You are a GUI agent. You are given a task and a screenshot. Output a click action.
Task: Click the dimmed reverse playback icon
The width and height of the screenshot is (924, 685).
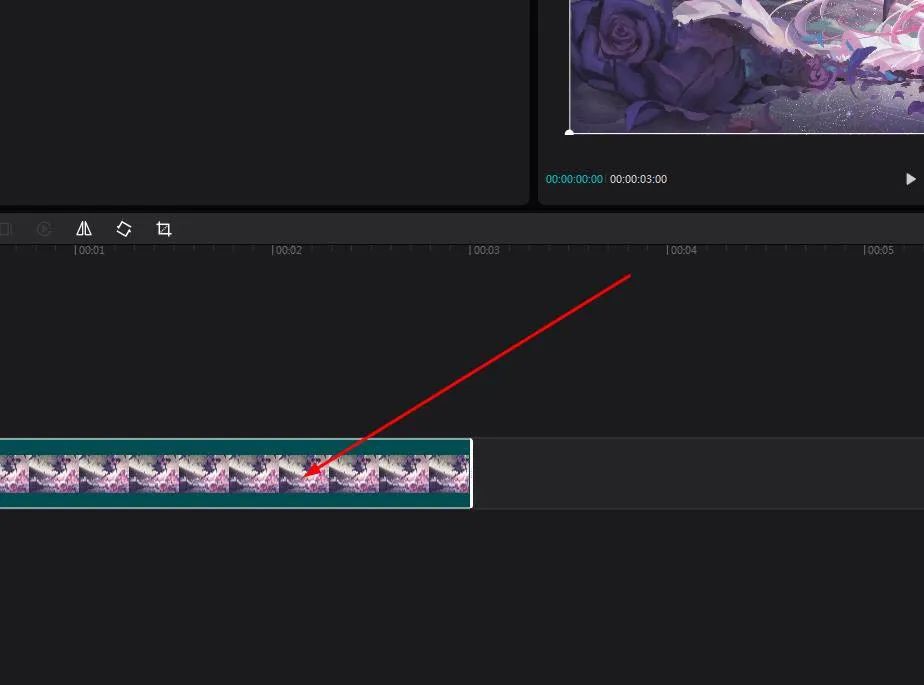click(x=44, y=229)
